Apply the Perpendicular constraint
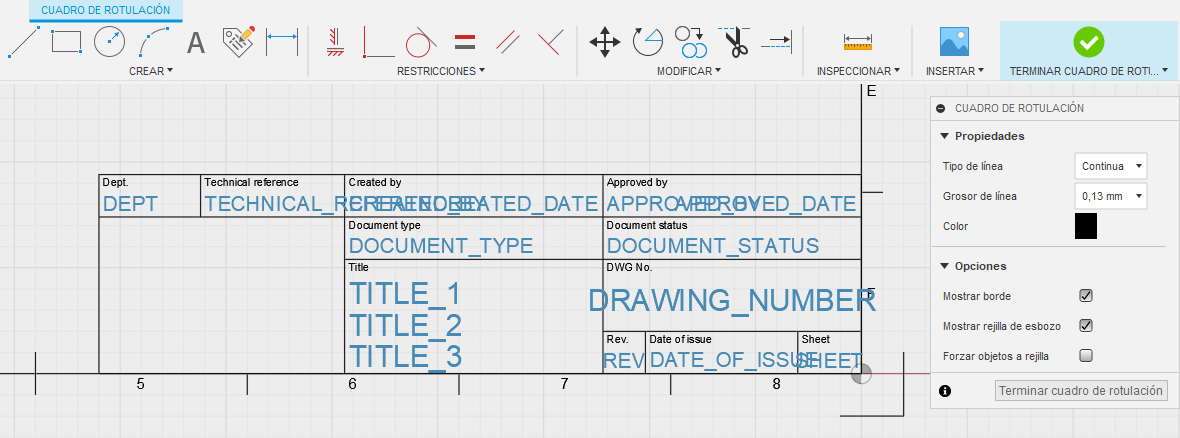The image size is (1180, 438). pyautogui.click(x=379, y=42)
